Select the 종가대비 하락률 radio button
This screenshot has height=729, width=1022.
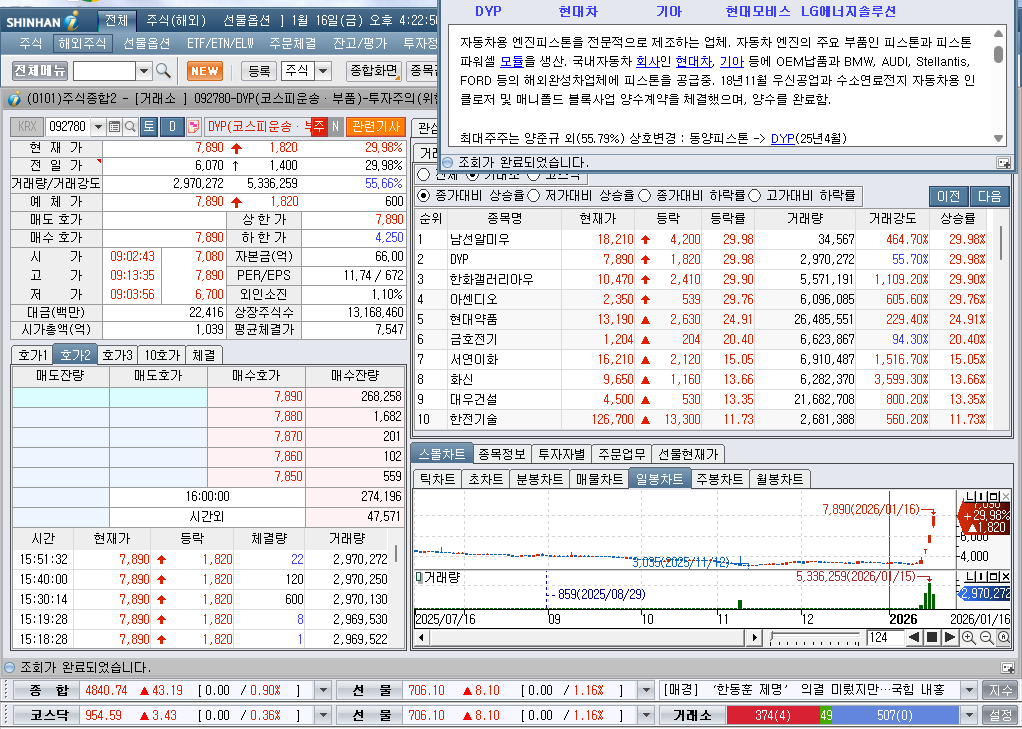tap(645, 195)
